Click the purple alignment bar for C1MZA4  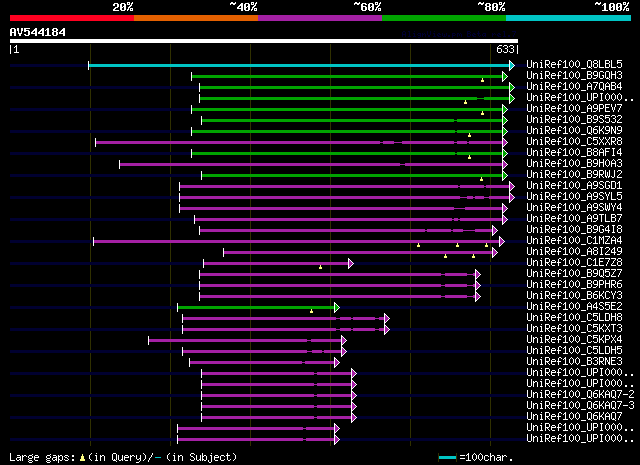pos(297,242)
